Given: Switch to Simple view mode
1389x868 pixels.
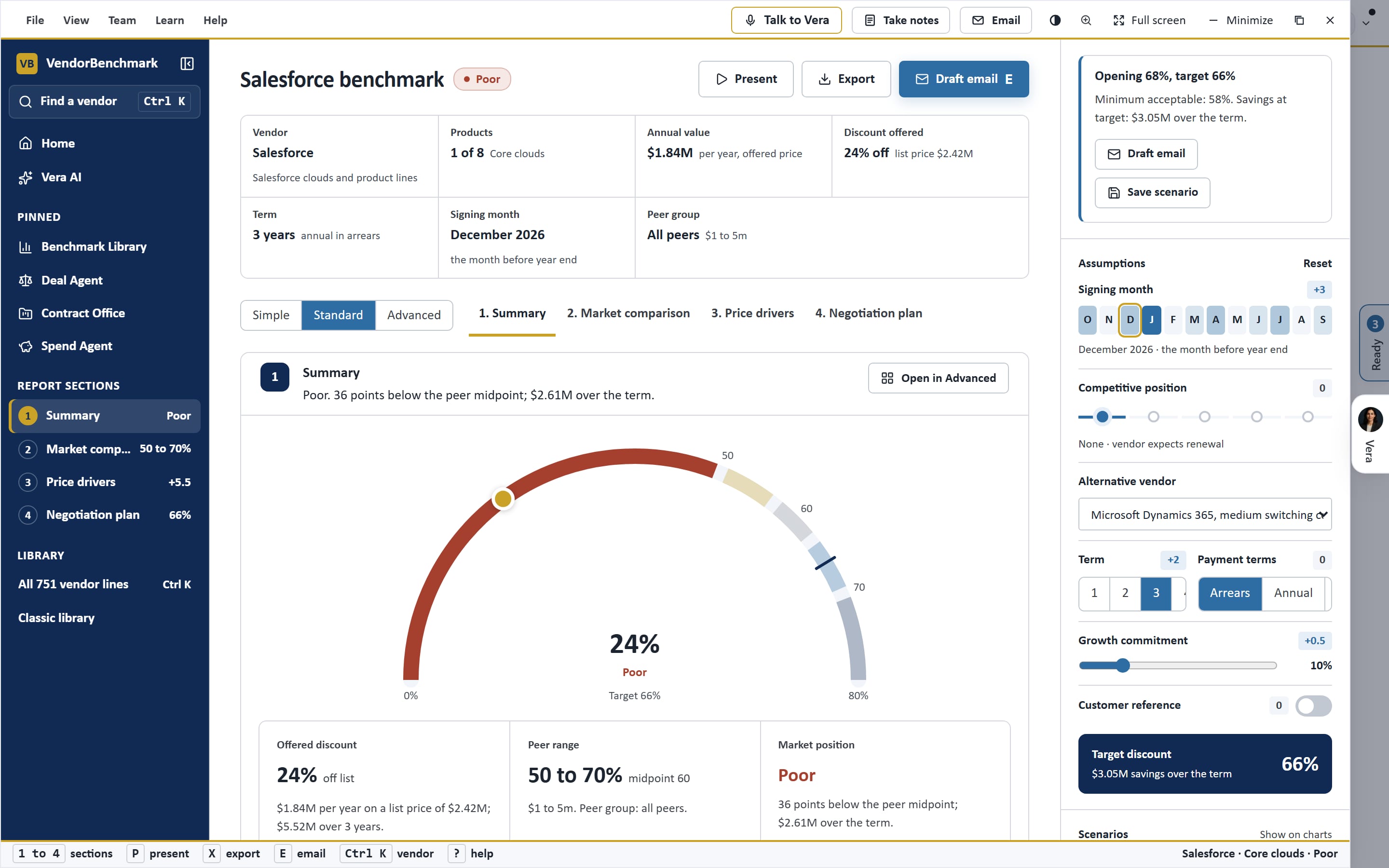Looking at the screenshot, I should coord(271,315).
